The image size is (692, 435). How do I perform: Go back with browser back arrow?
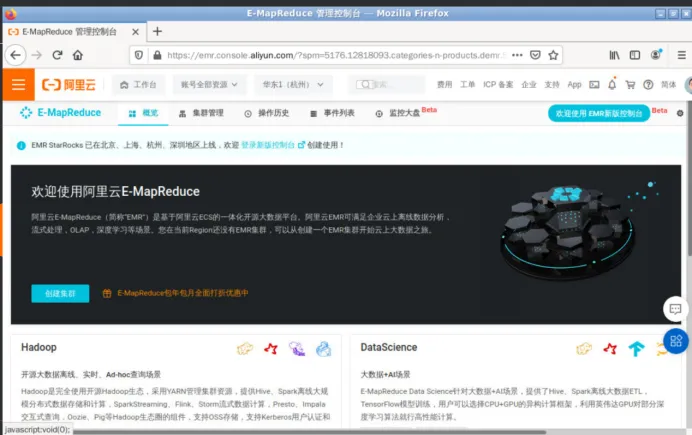coord(15,55)
